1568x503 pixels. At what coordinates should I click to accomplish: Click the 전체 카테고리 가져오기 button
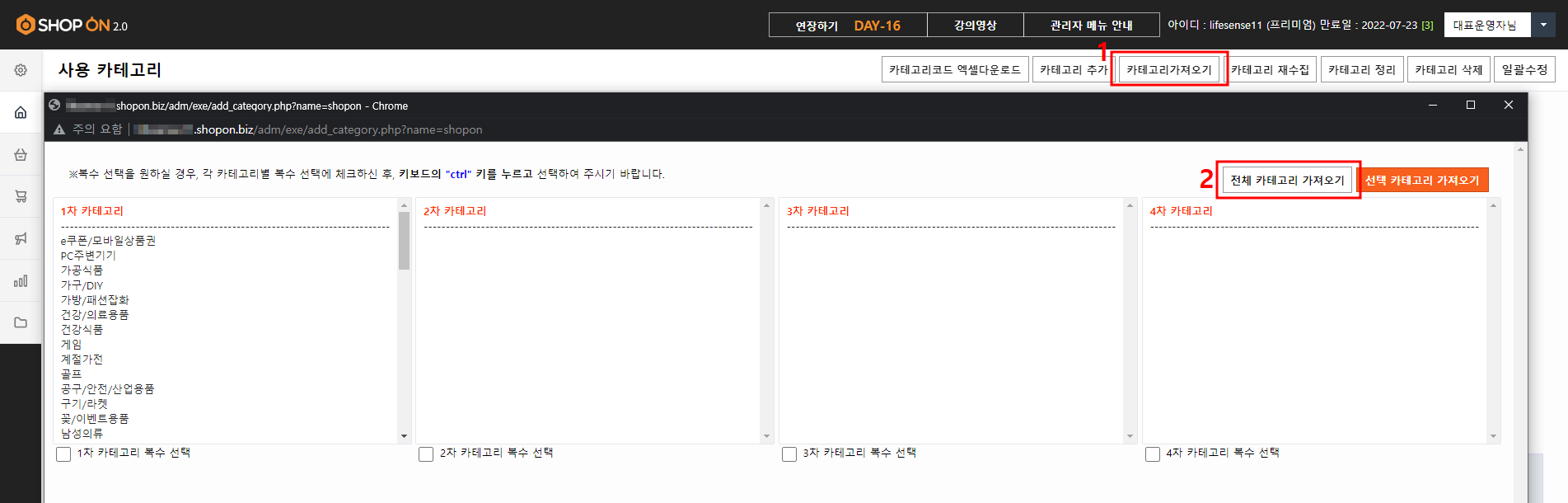(1287, 181)
